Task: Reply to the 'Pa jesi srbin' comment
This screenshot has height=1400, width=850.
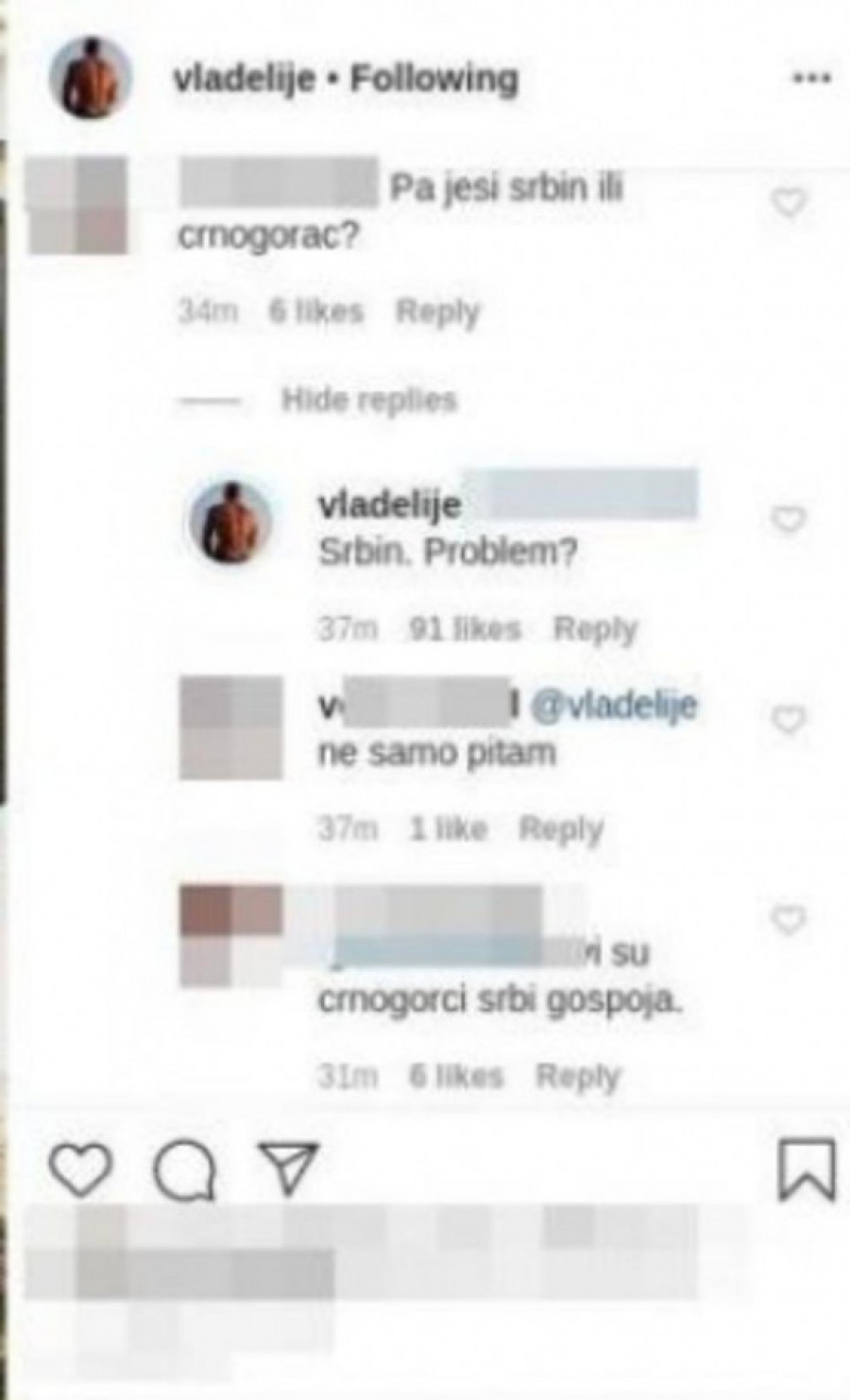Action: click(437, 312)
